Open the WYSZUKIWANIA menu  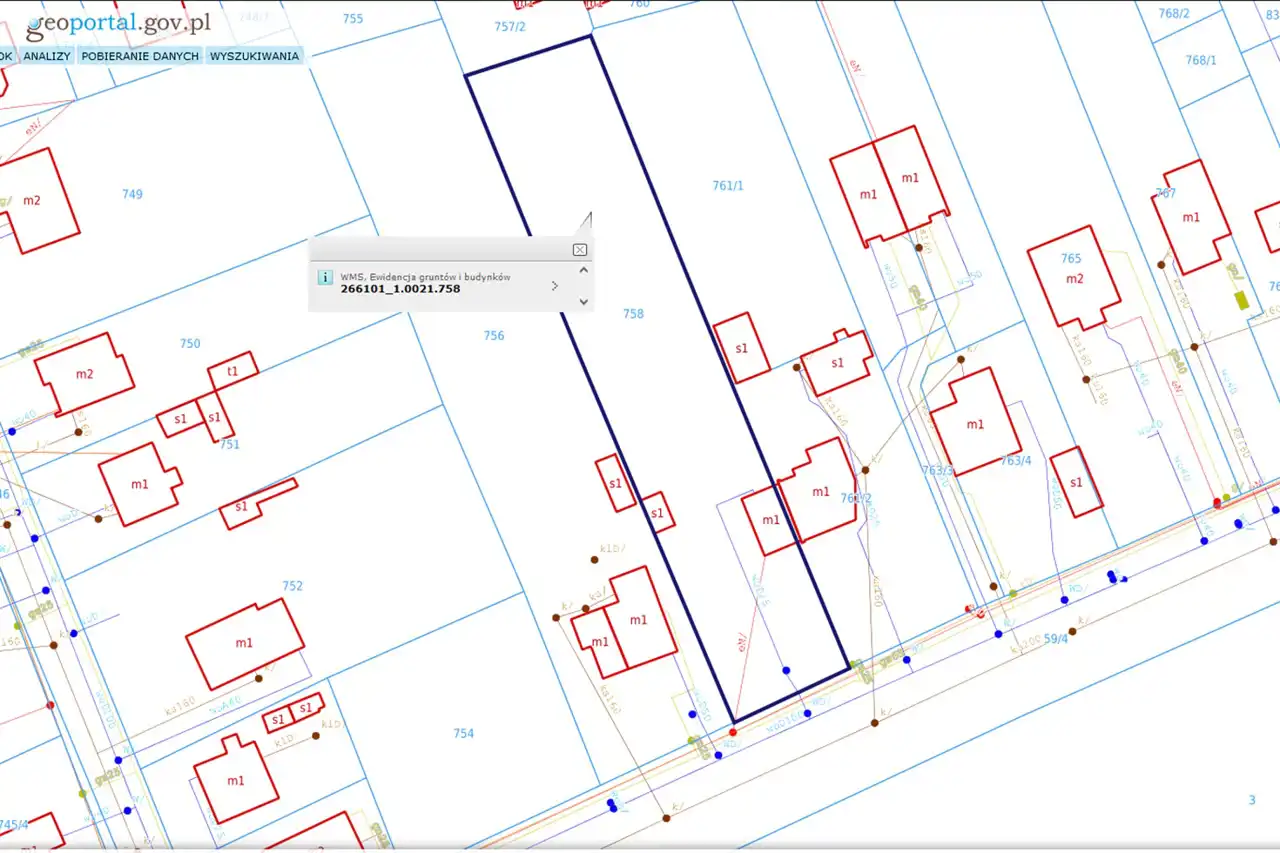point(254,56)
